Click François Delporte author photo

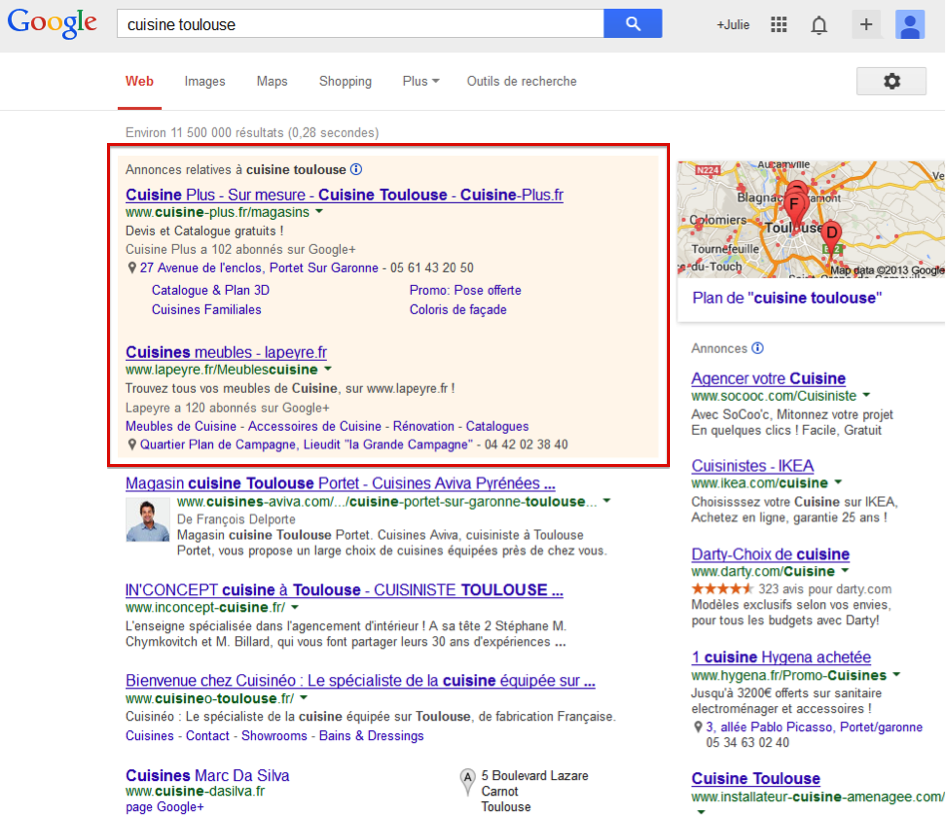pyautogui.click(x=147, y=520)
